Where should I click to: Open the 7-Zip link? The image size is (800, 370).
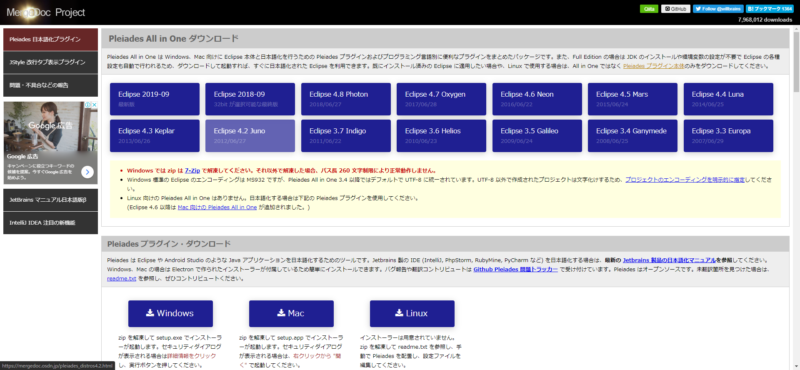(192, 170)
